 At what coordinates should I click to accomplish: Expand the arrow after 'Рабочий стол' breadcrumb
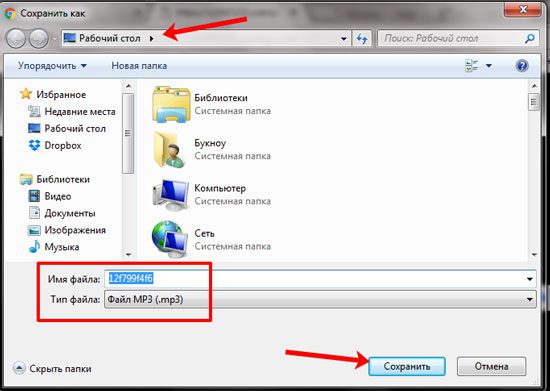[152, 38]
